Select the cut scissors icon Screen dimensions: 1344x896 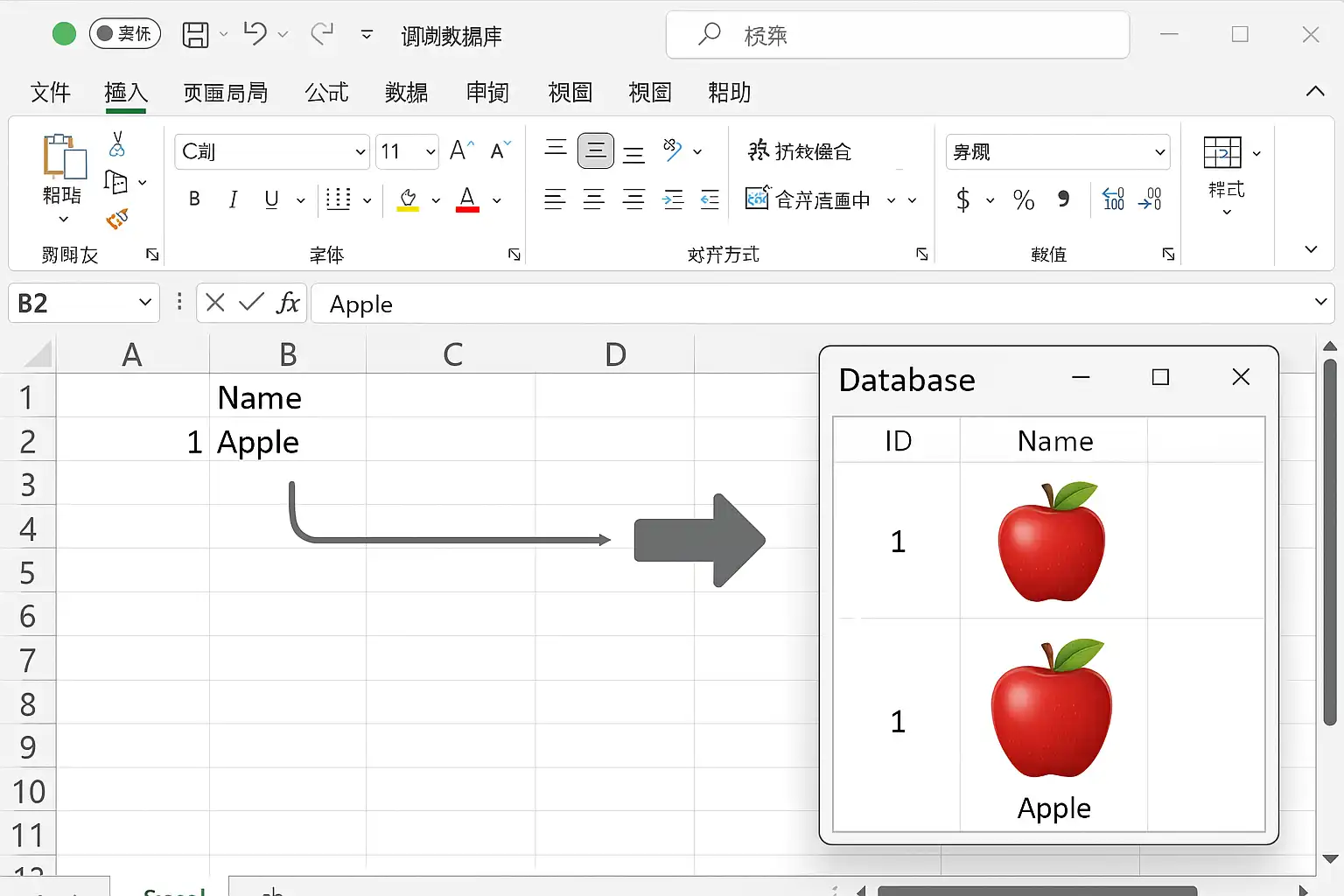click(x=117, y=144)
